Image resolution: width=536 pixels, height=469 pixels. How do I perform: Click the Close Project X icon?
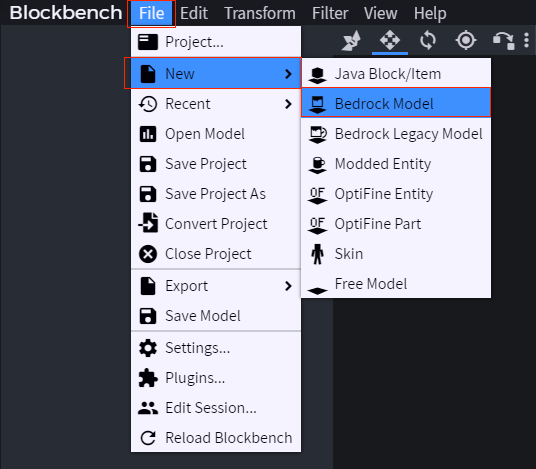(148, 254)
